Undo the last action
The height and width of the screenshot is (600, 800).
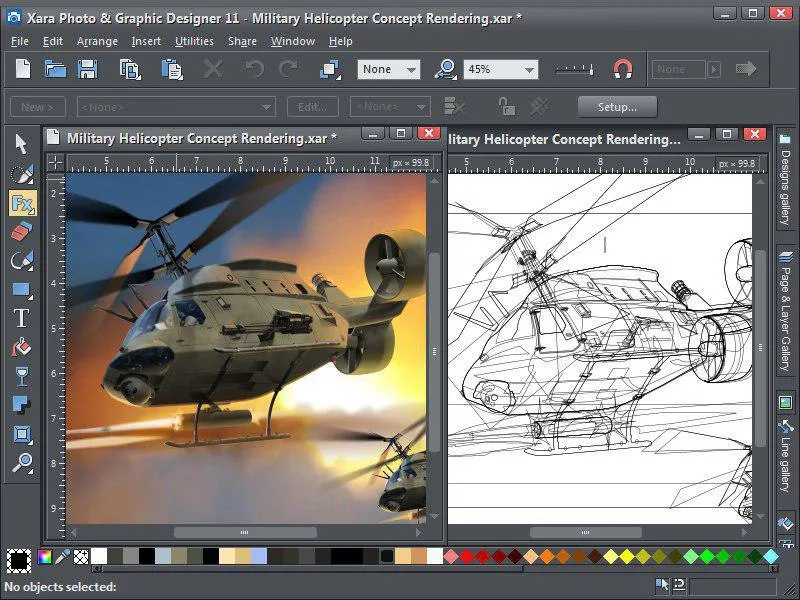click(255, 69)
